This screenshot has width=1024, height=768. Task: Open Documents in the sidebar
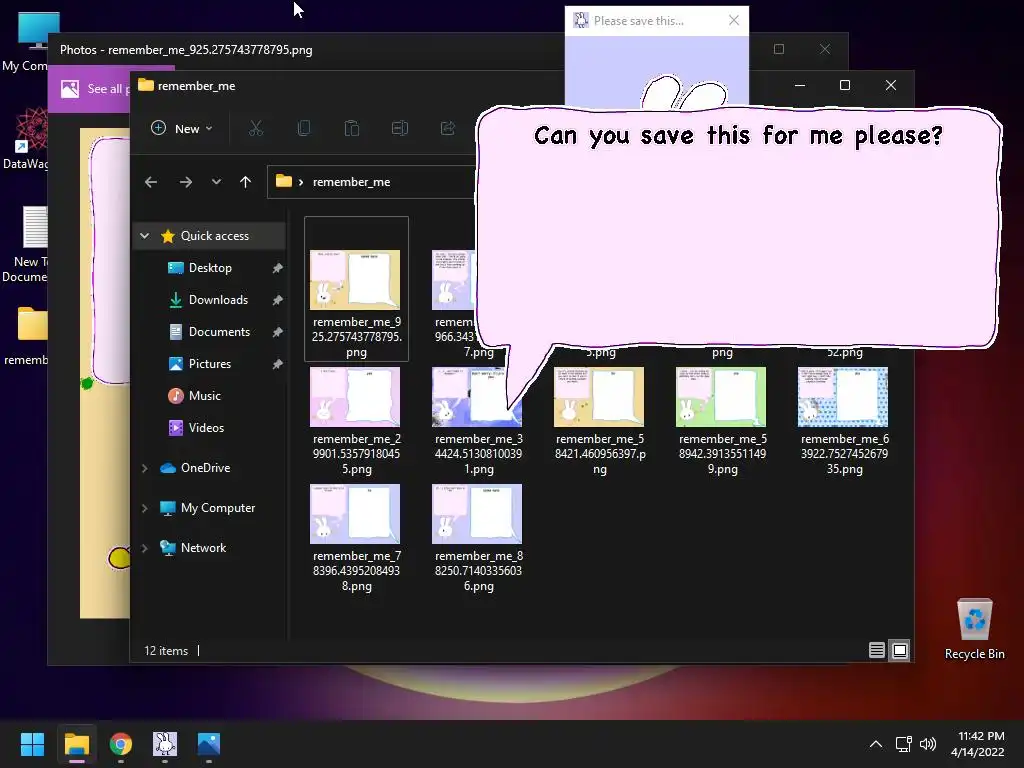click(x=219, y=332)
